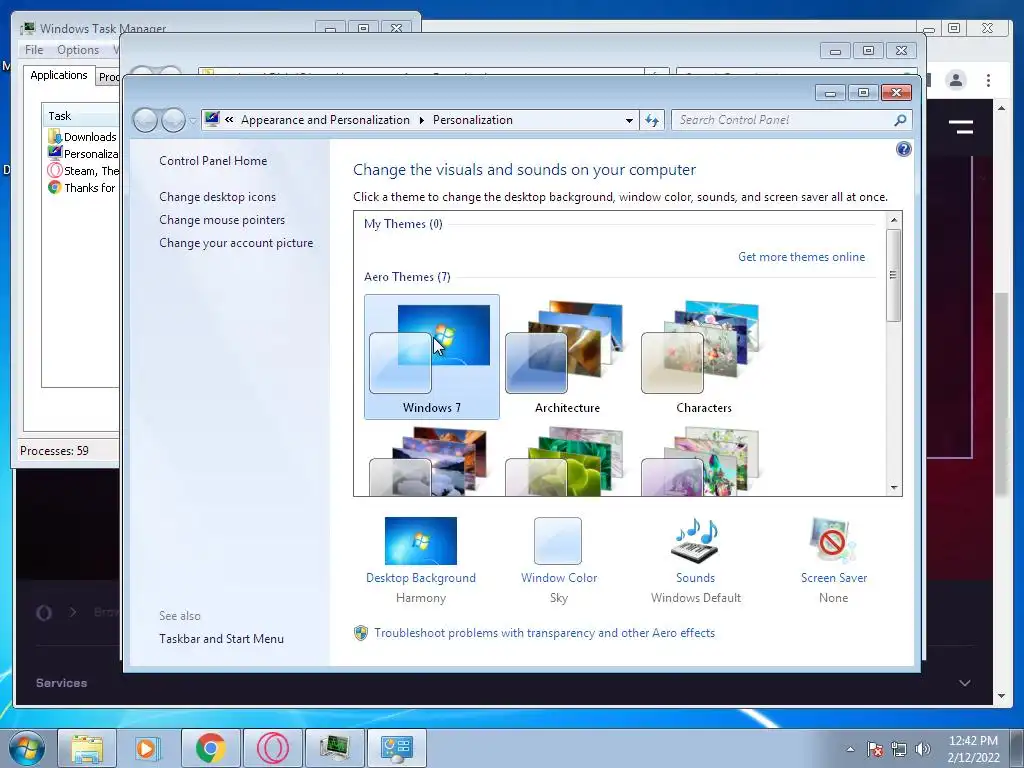Image resolution: width=1024 pixels, height=768 pixels.
Task: Click the themes list scroll down arrow
Action: (x=894, y=488)
